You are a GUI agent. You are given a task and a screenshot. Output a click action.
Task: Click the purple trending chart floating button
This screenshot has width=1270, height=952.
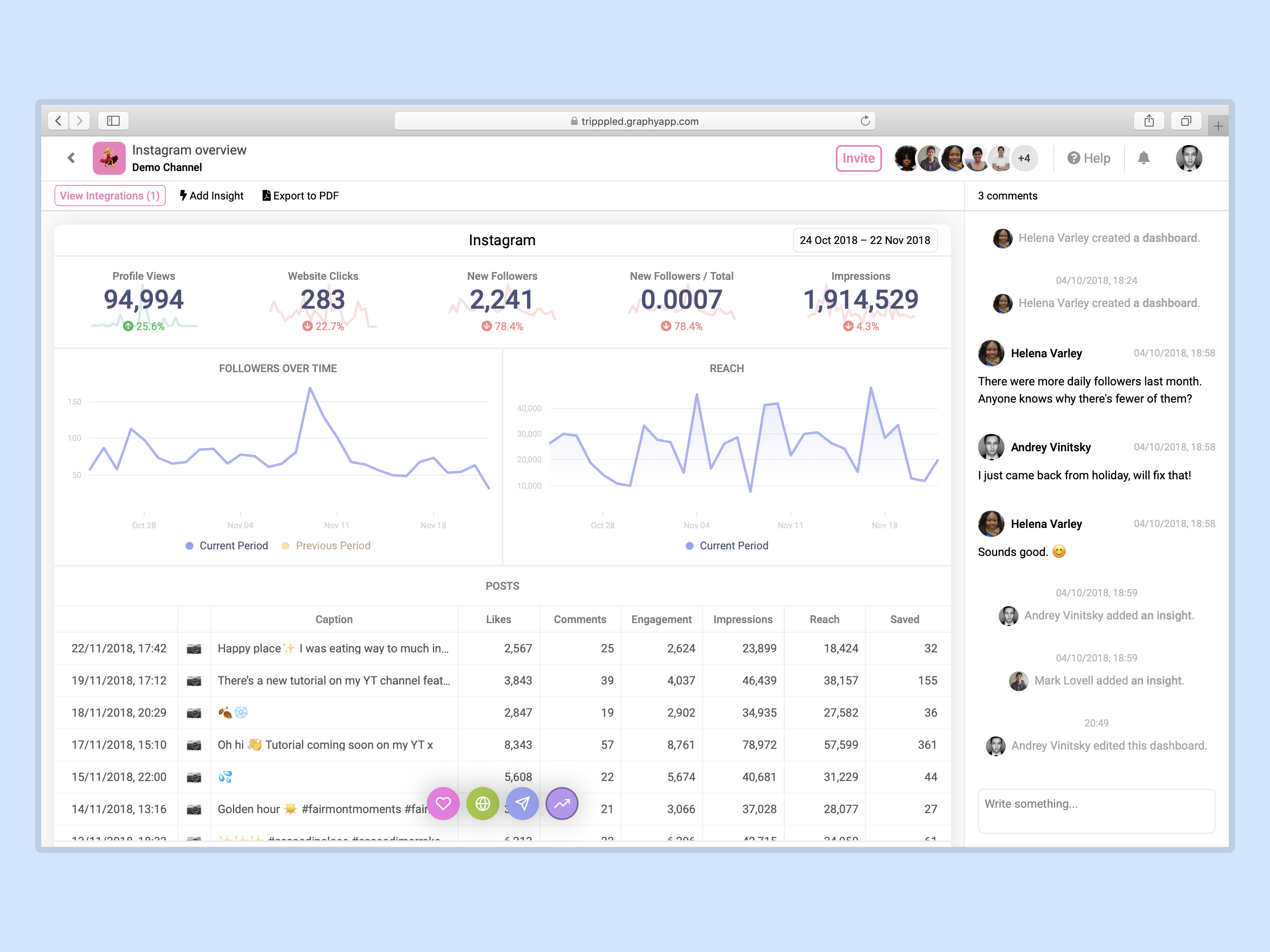562,803
